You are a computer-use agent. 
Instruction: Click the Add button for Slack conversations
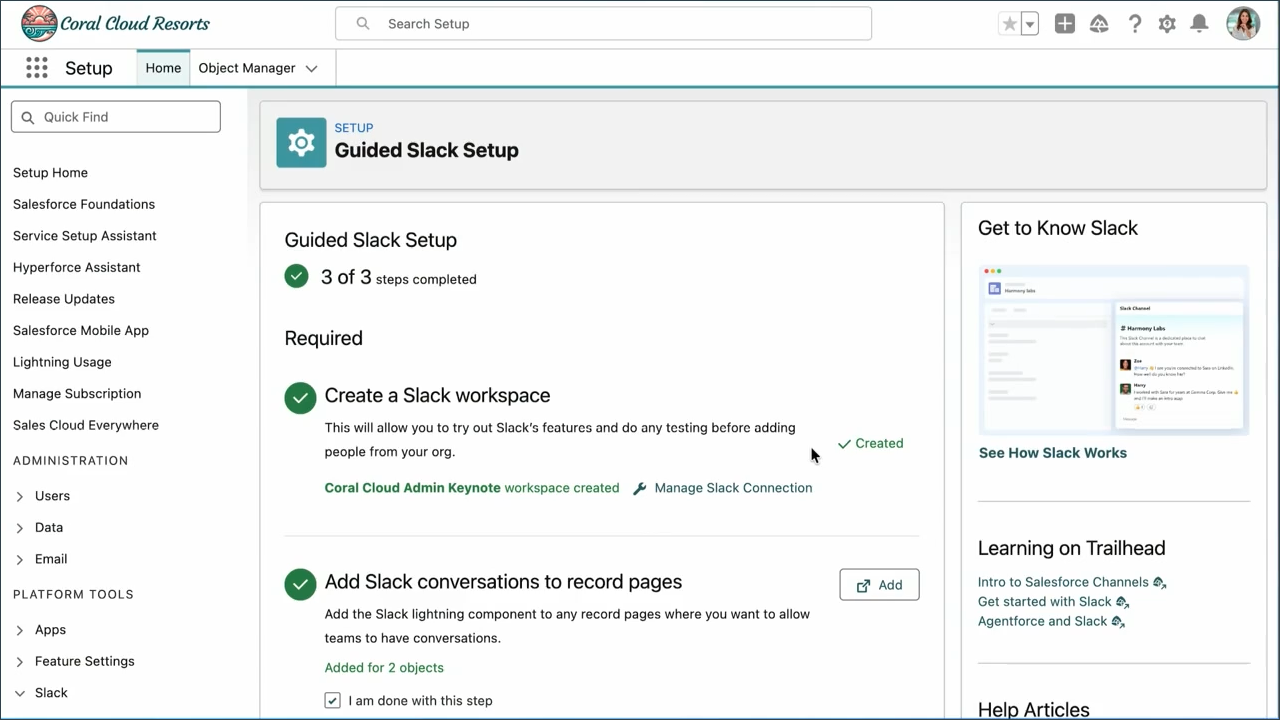tap(879, 585)
